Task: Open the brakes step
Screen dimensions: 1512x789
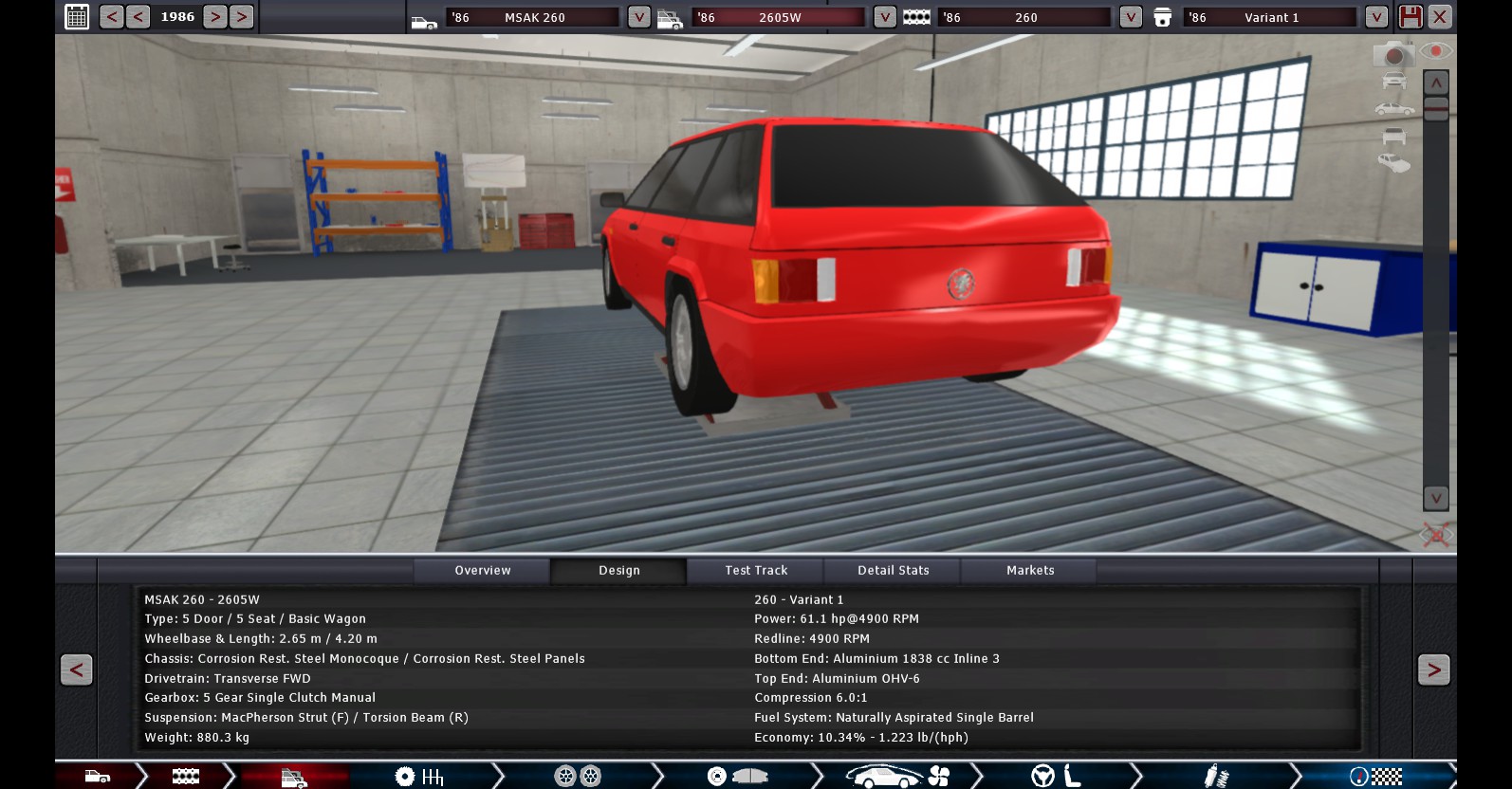Action: (737, 777)
